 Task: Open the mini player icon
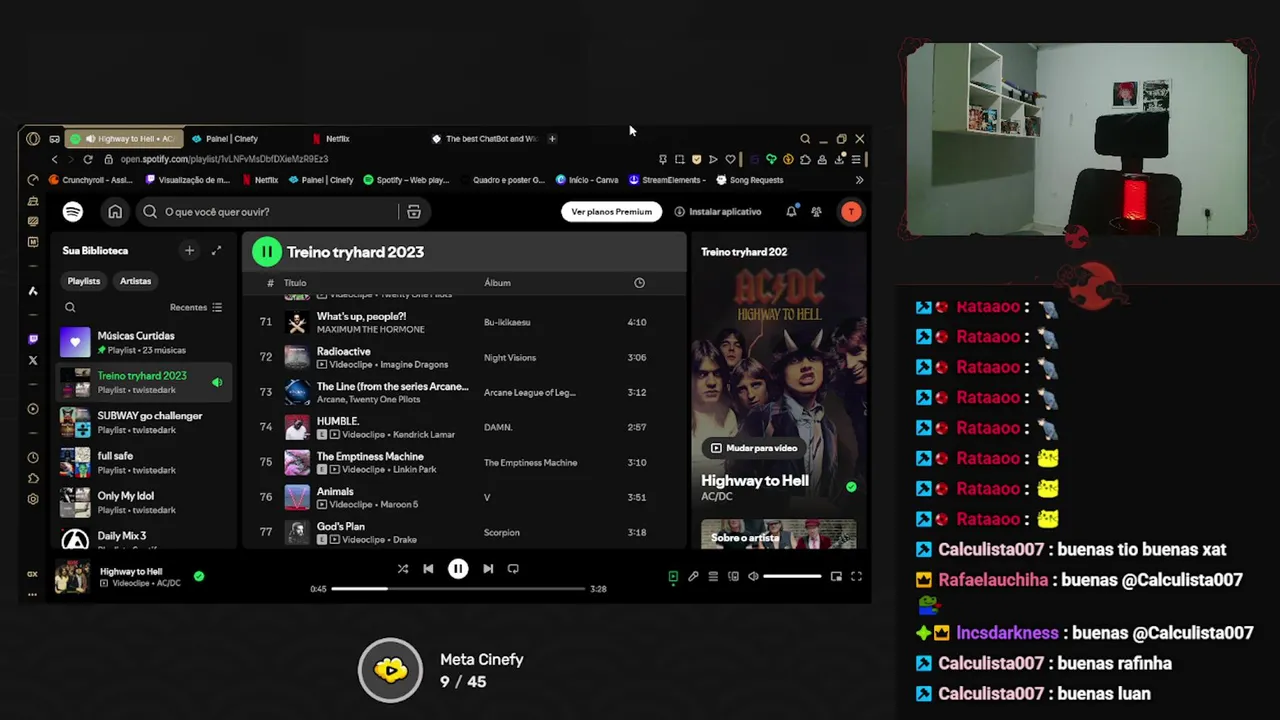[836, 577]
